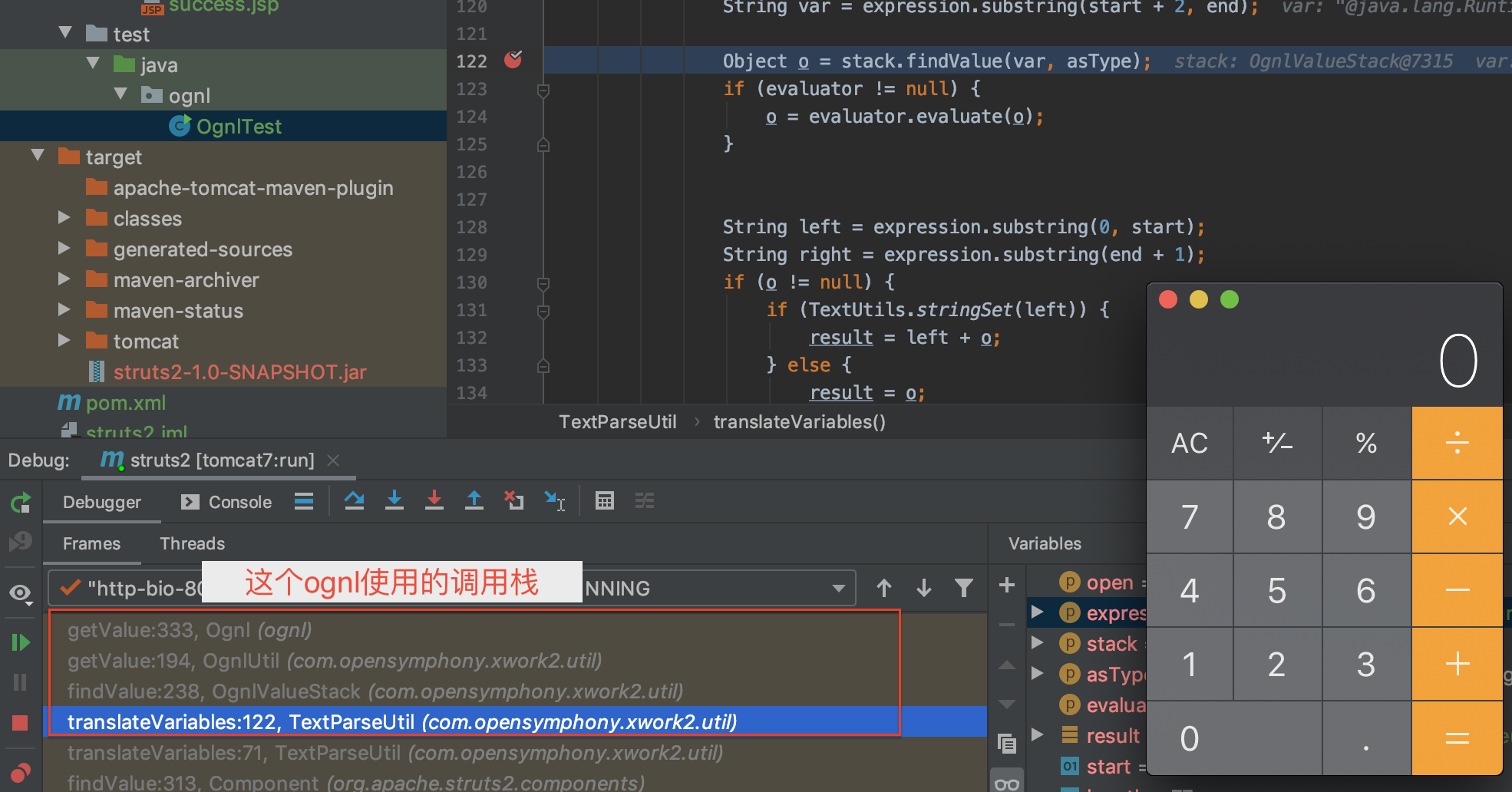Add a new watch with plus icon
This screenshot has width=1512, height=792.
click(1007, 585)
